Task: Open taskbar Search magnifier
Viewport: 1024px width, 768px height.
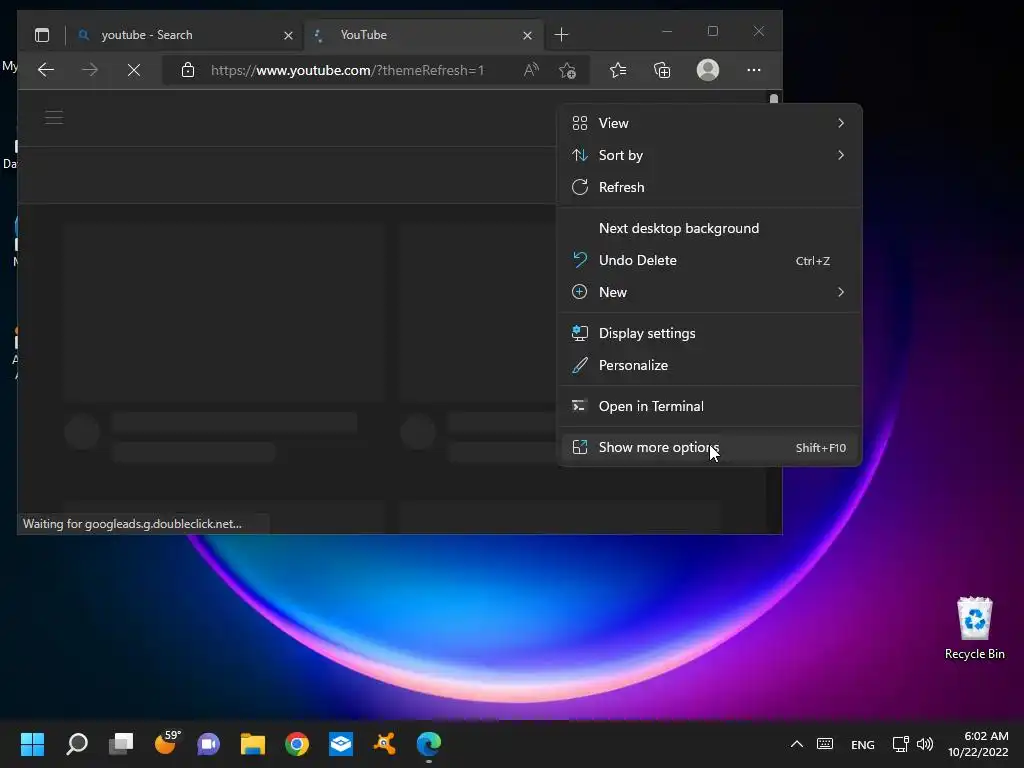Action: (x=77, y=744)
